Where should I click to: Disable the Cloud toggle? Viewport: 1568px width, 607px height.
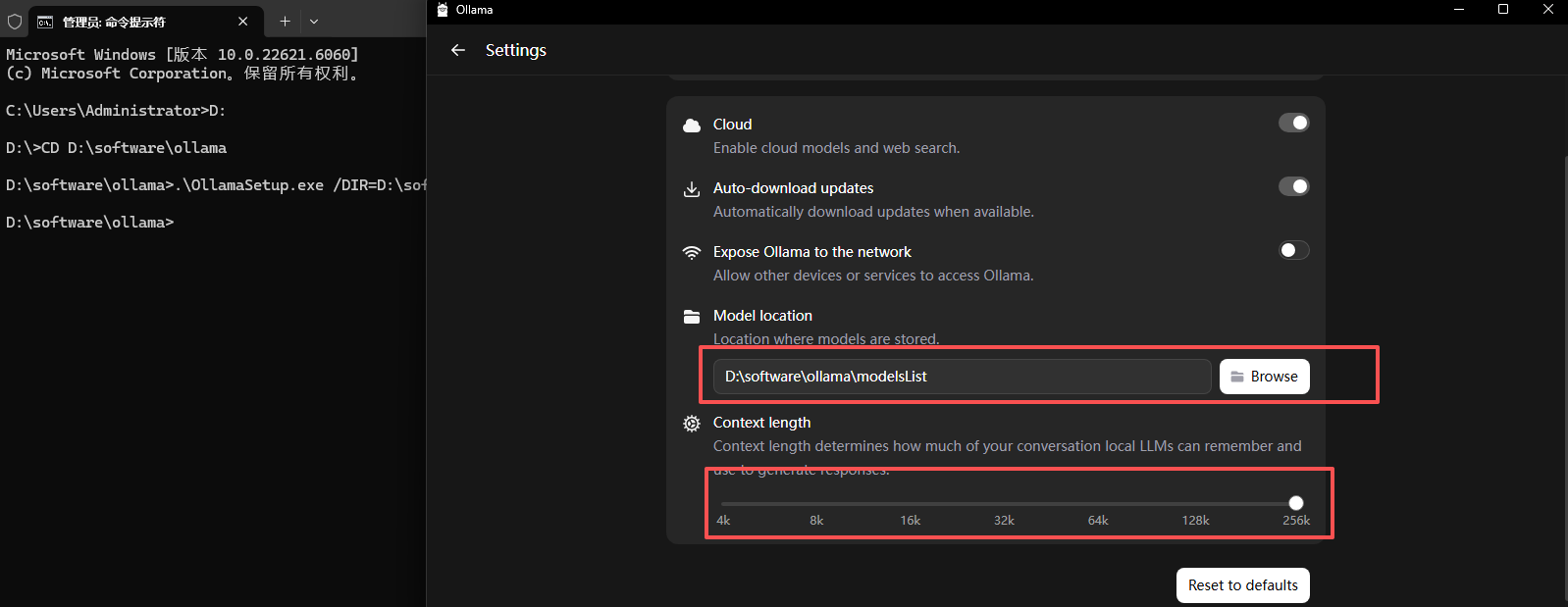(x=1293, y=123)
